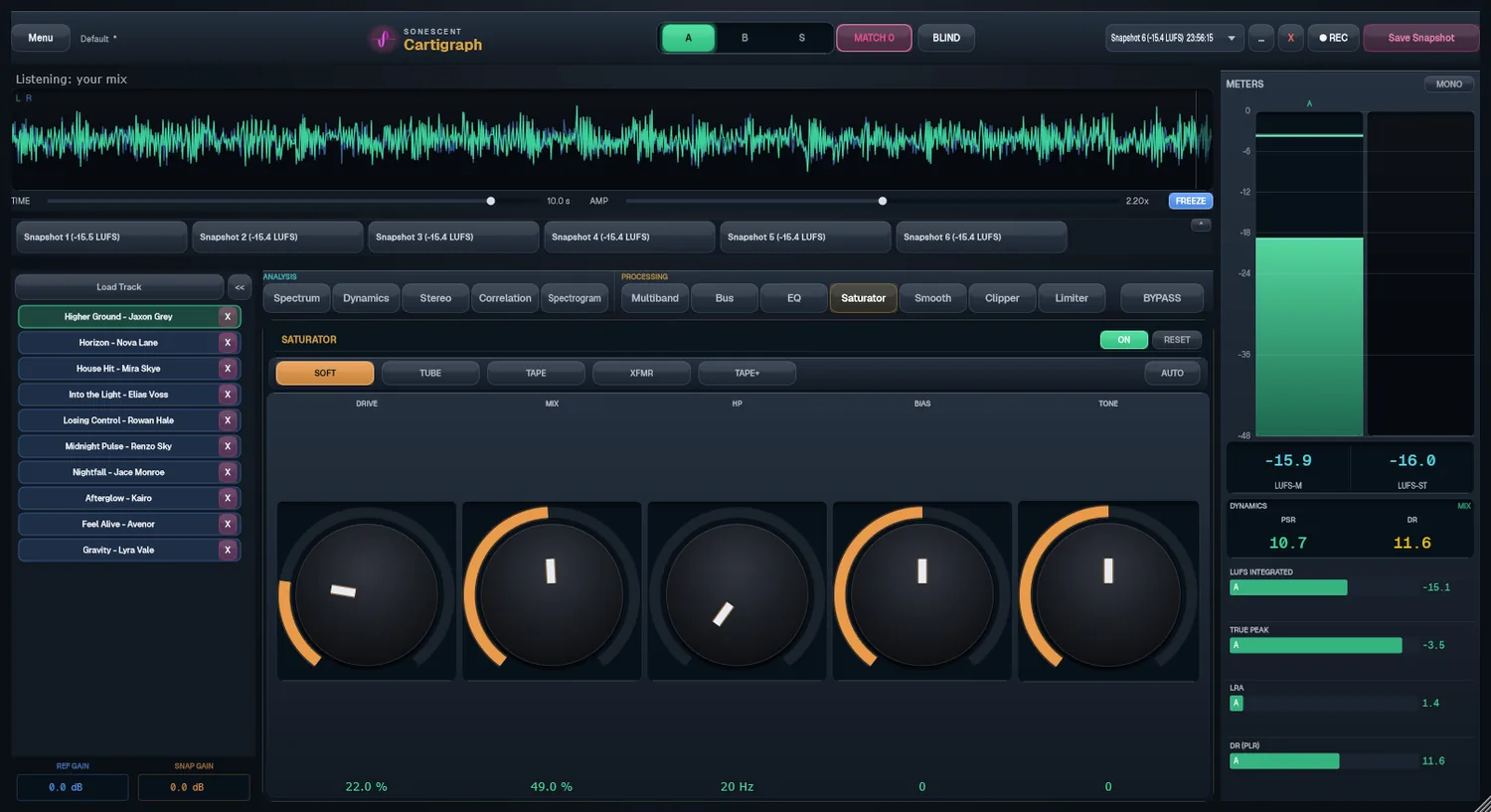Switch to Limiter processing tab
Viewport: 1491px width, 812px height.
point(1072,298)
